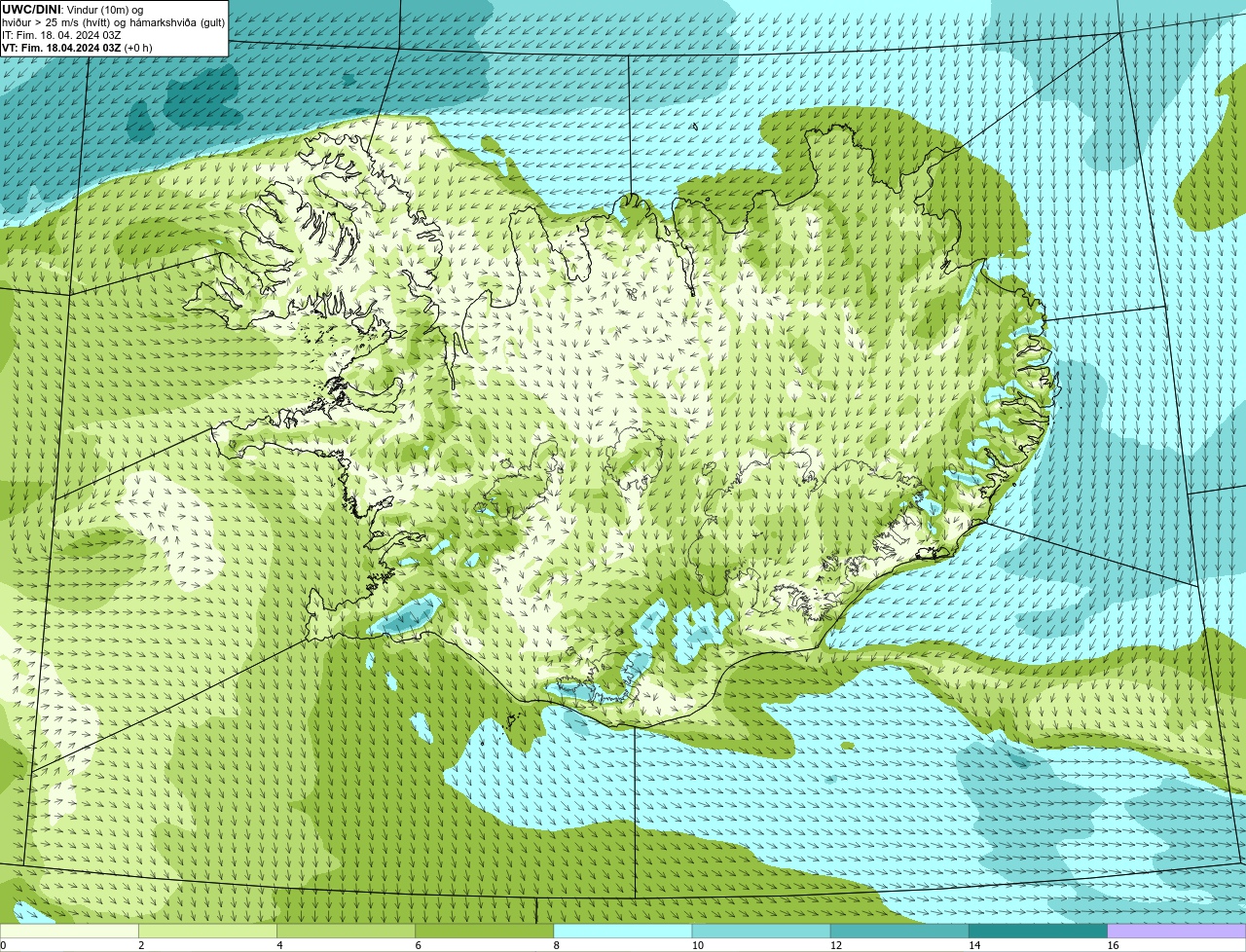This screenshot has width=1246, height=952.
Task: Click the "VT: Fim. 18.04.2024 03Z (+0 h)" line
Action: coord(77,48)
